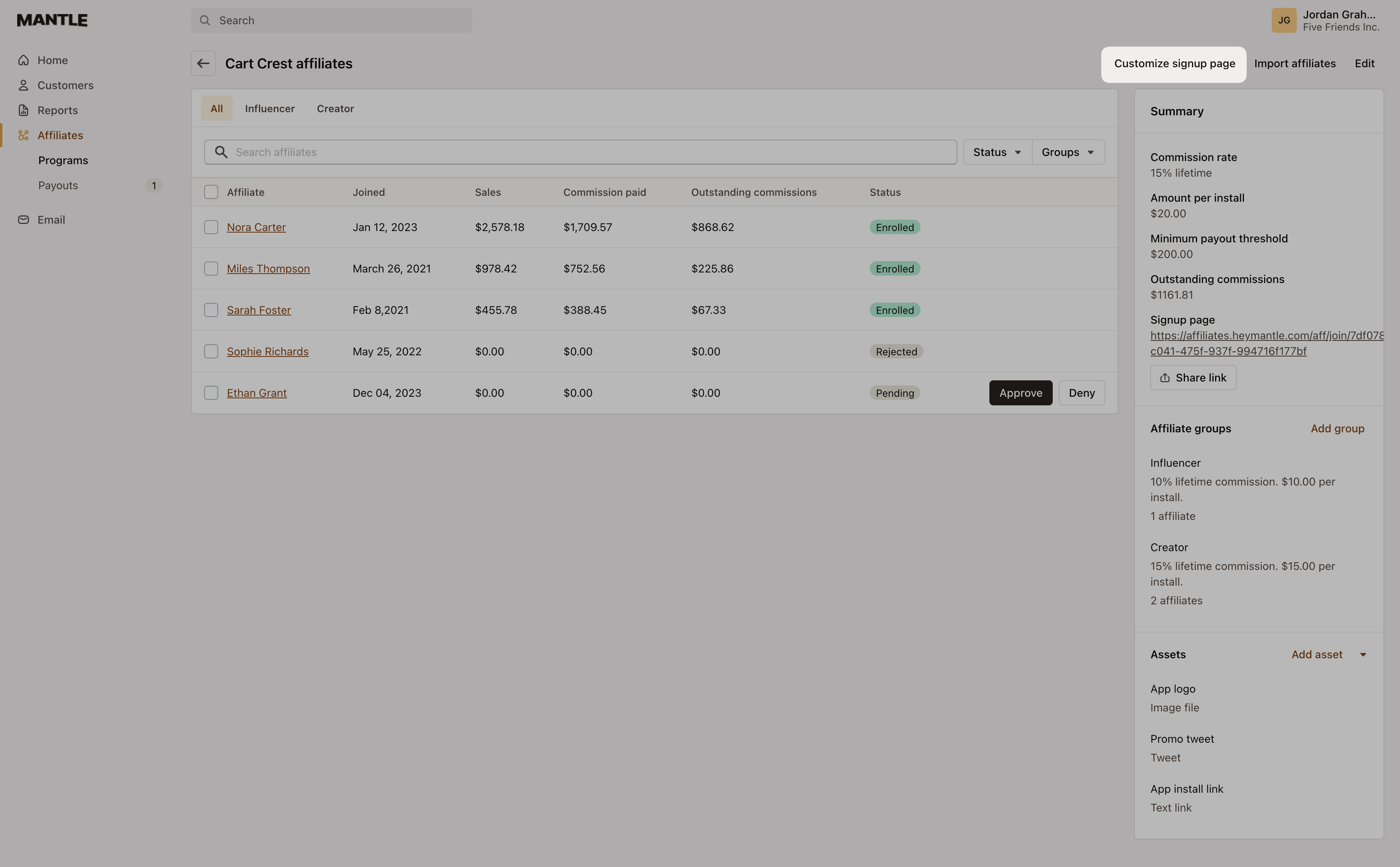This screenshot has width=1400, height=867.
Task: Toggle the select-all checkbox in the Affiliate header
Action: (211, 192)
